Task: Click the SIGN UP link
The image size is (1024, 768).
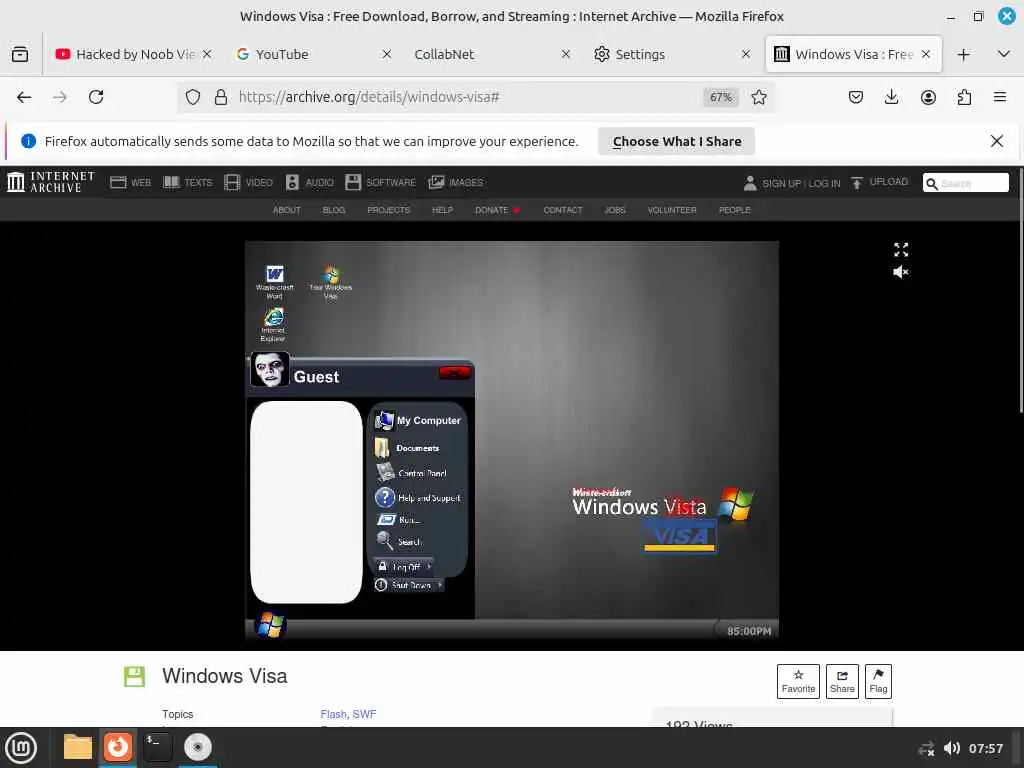Action: tap(781, 184)
